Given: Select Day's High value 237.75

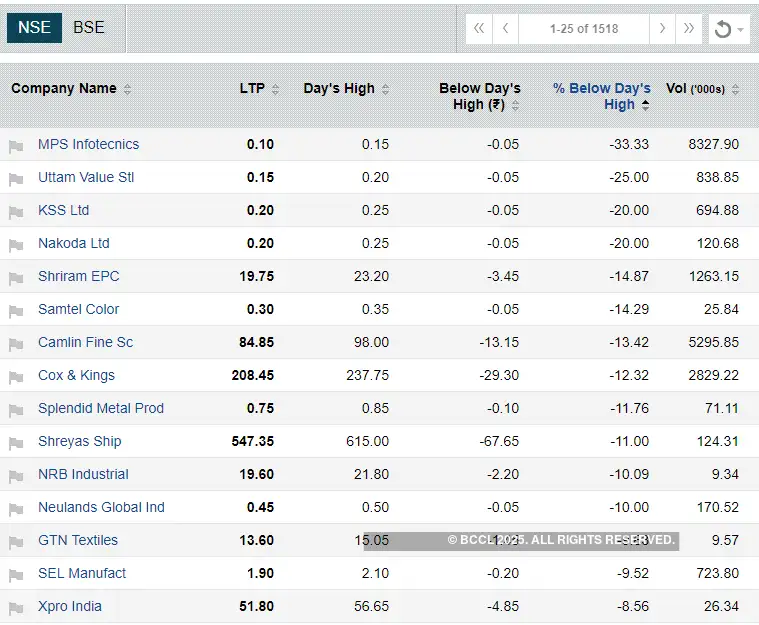Looking at the screenshot, I should (x=367, y=375).
